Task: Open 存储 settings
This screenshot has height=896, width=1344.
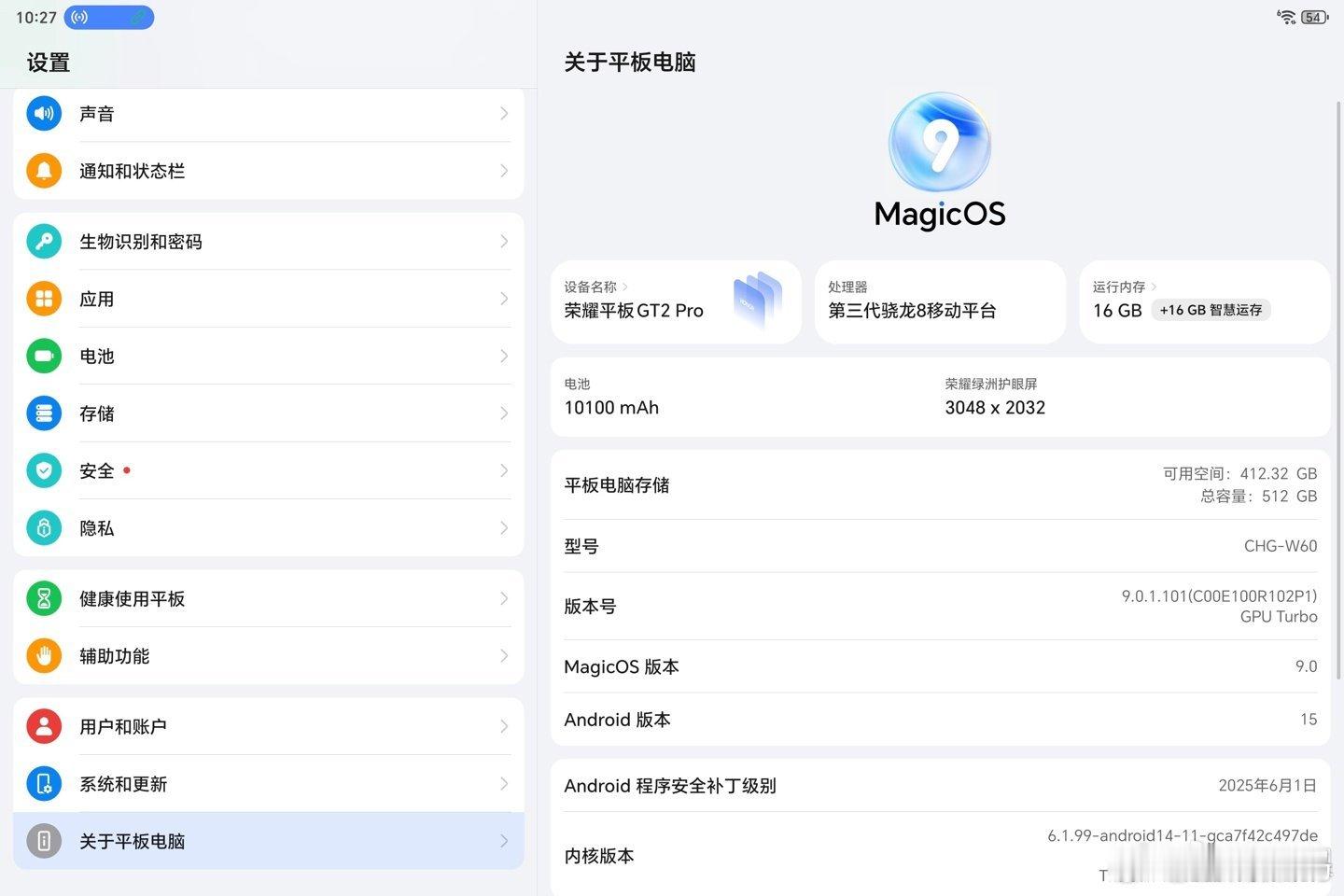Action: tap(269, 413)
